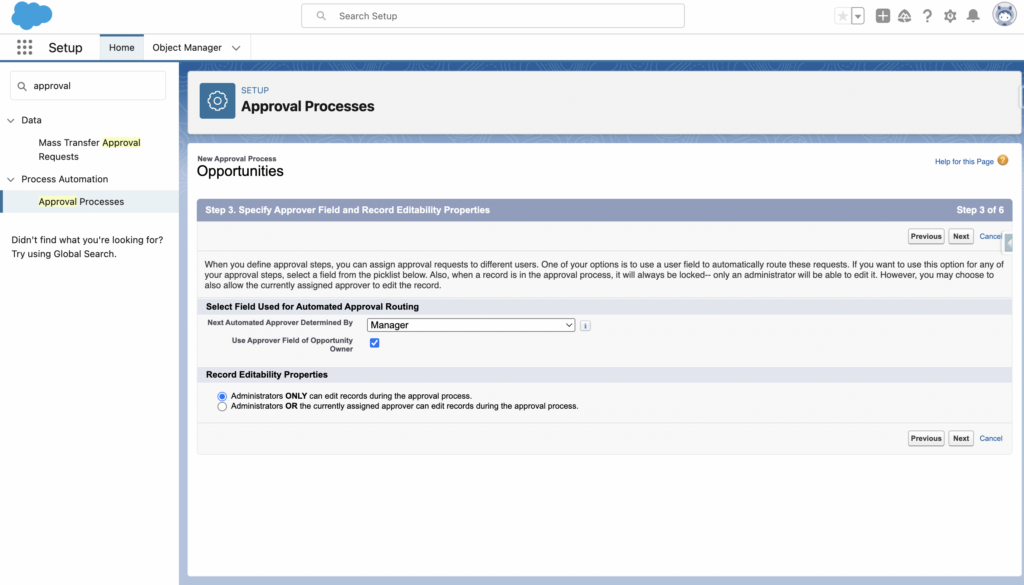Image resolution: width=1024 pixels, height=585 pixels.
Task: View notifications bell
Action: coord(973,16)
